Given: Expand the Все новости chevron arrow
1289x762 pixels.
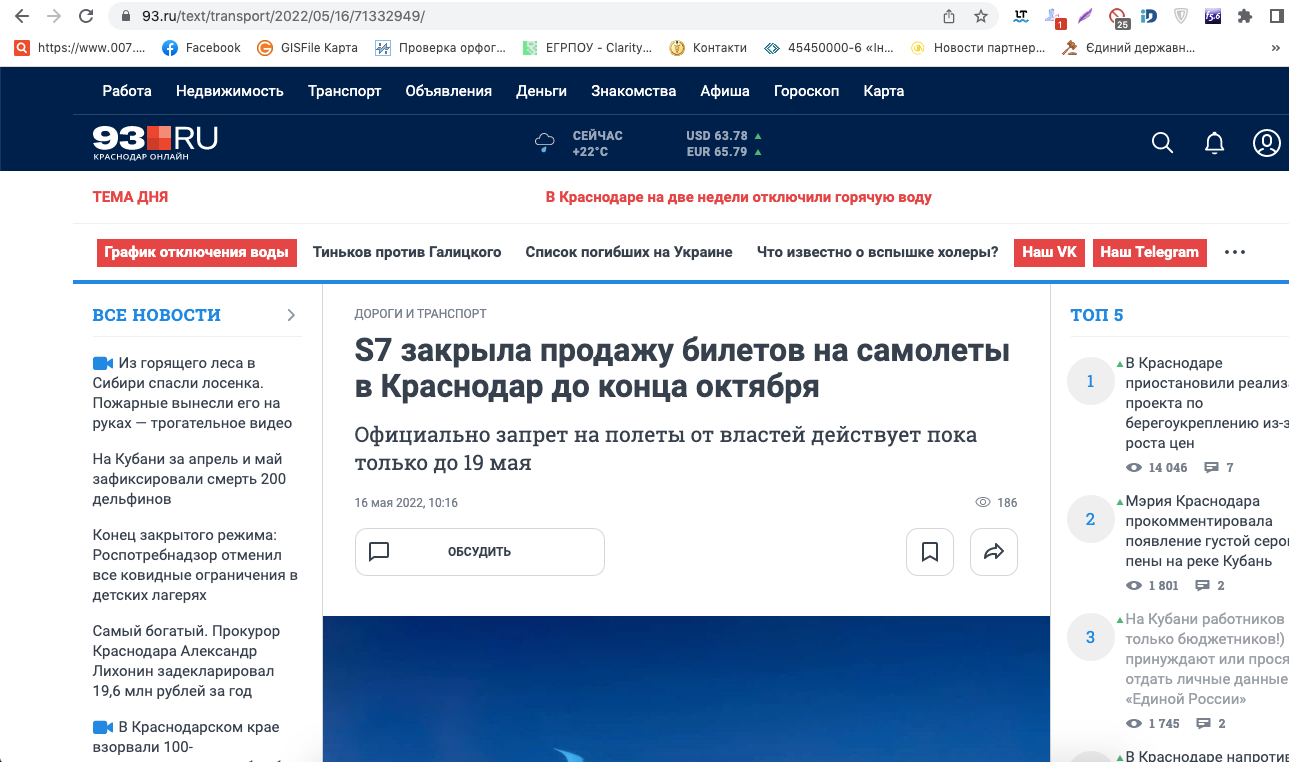Looking at the screenshot, I should click(291, 315).
